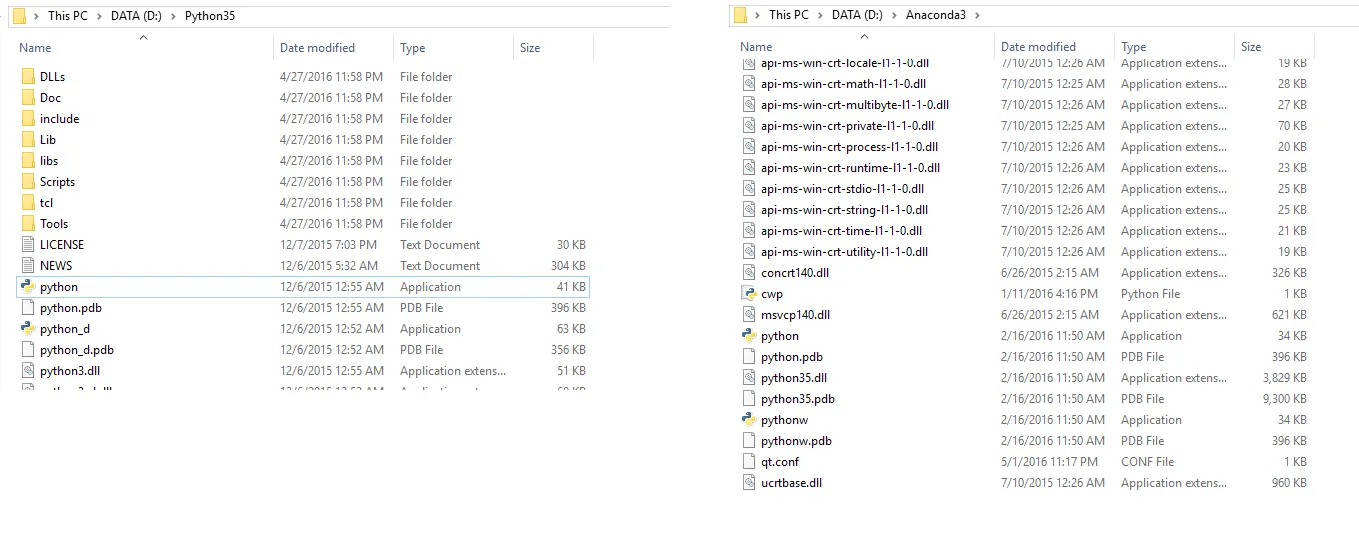
Task: Click python.pdb file icon in Python35 window
Action: pos(28,308)
